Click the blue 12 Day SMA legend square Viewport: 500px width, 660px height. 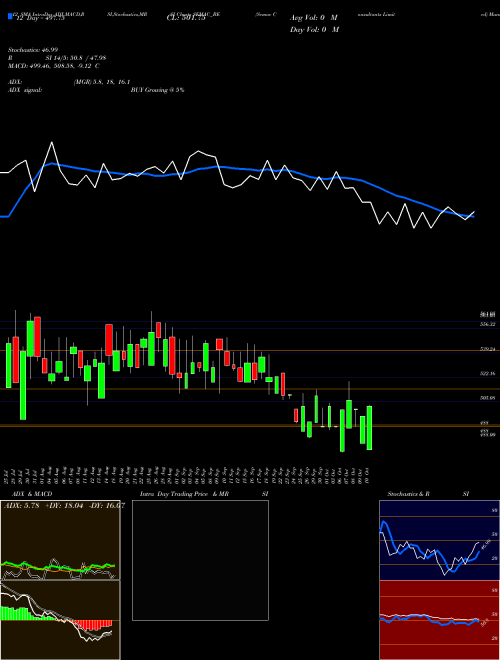[11, 17]
